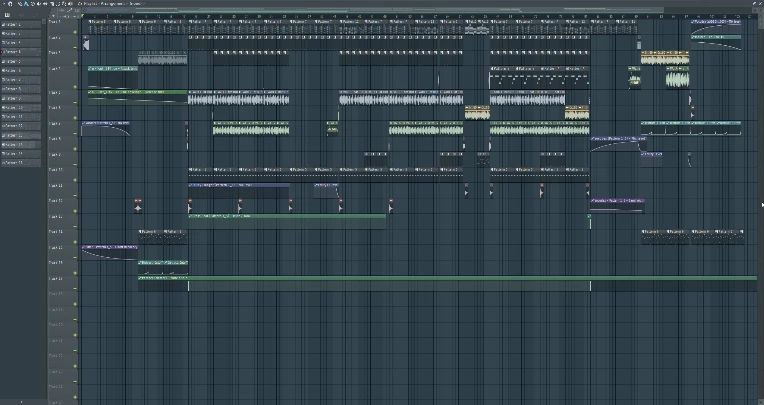Screen dimensions: 764x405
Task: Open the playlist options menu arrow
Action: coord(3,4)
